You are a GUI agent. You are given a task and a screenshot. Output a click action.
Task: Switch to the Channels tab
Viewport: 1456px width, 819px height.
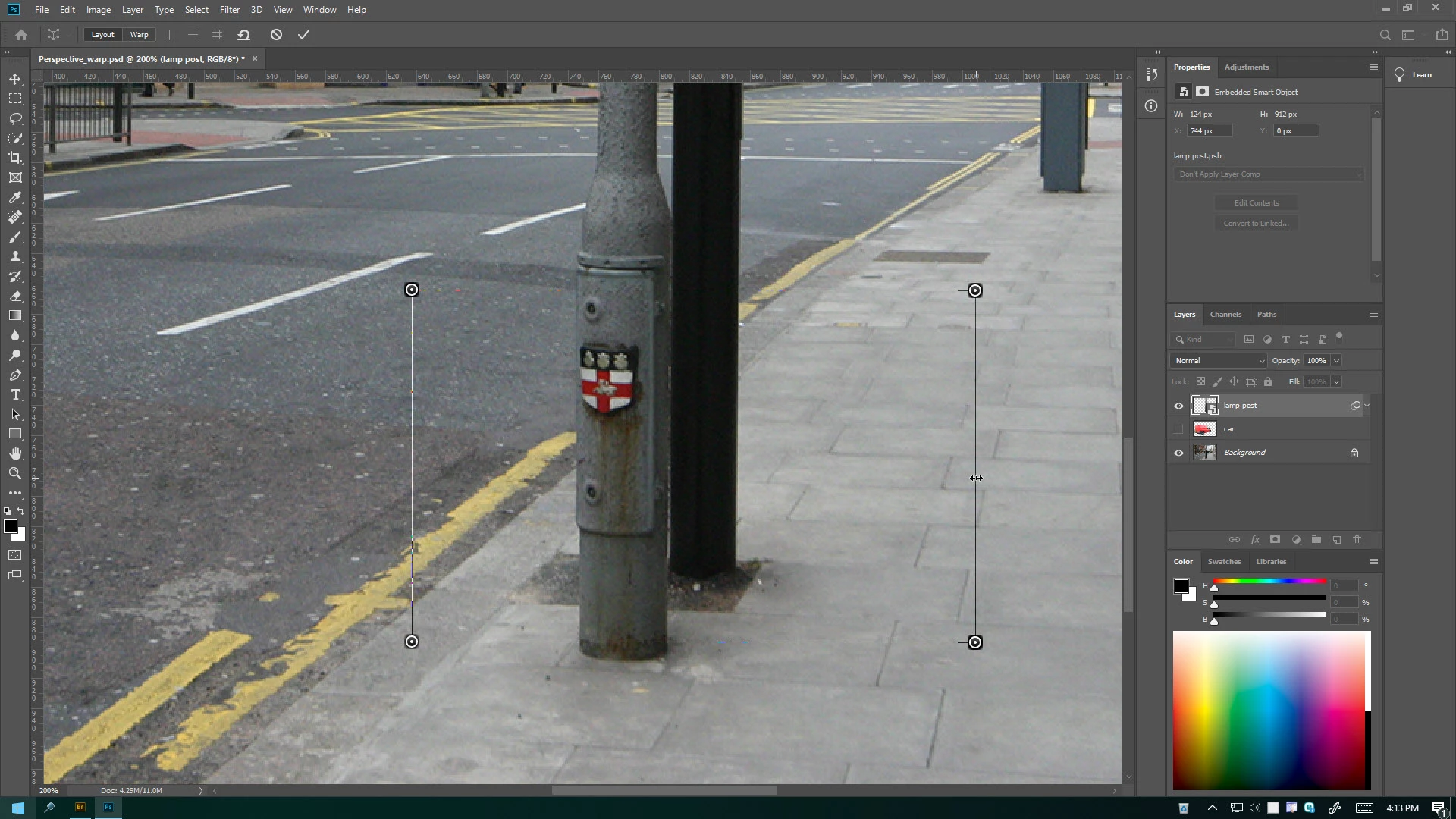pos(1225,315)
